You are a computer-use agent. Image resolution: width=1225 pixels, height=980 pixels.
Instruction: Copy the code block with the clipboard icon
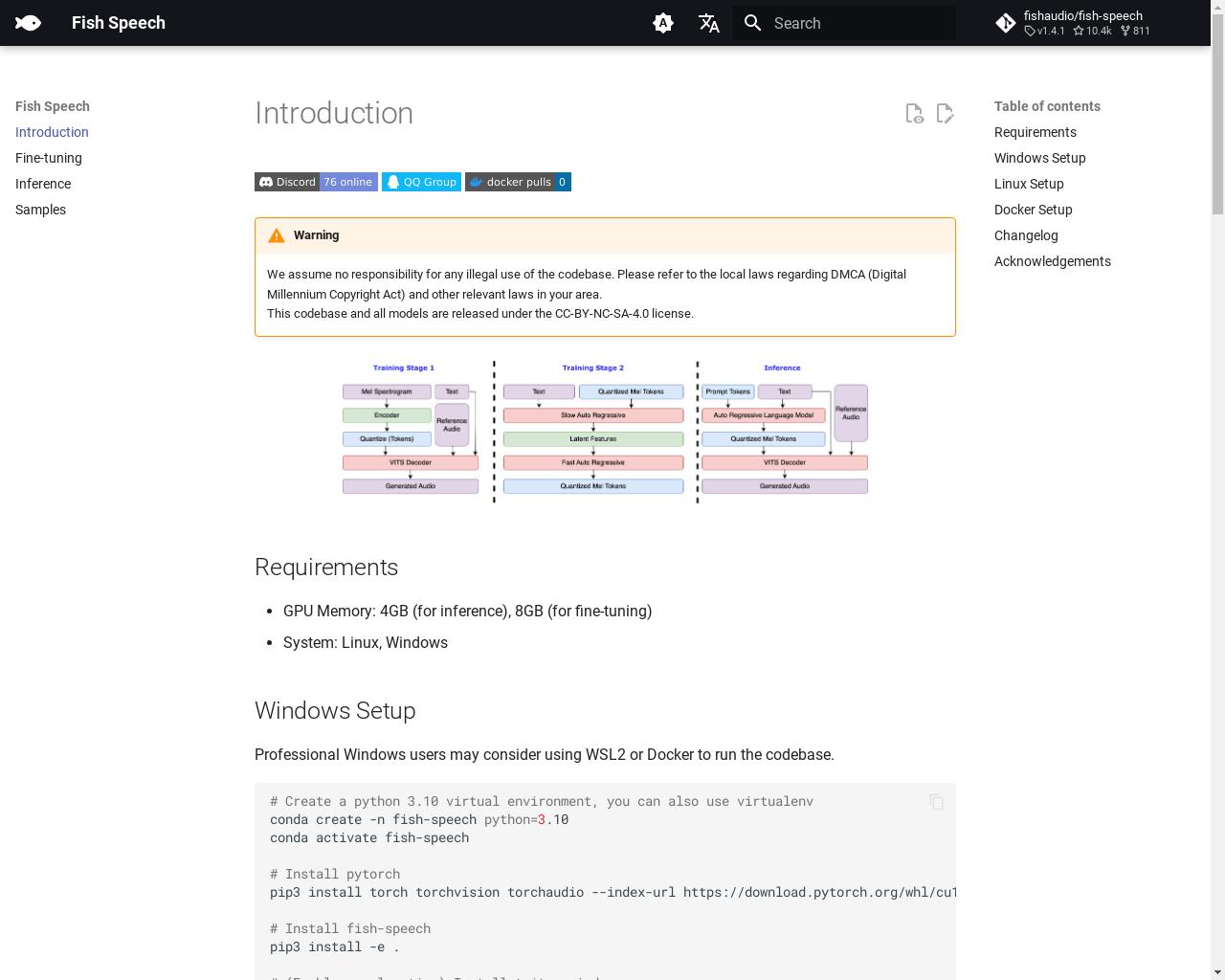click(937, 802)
